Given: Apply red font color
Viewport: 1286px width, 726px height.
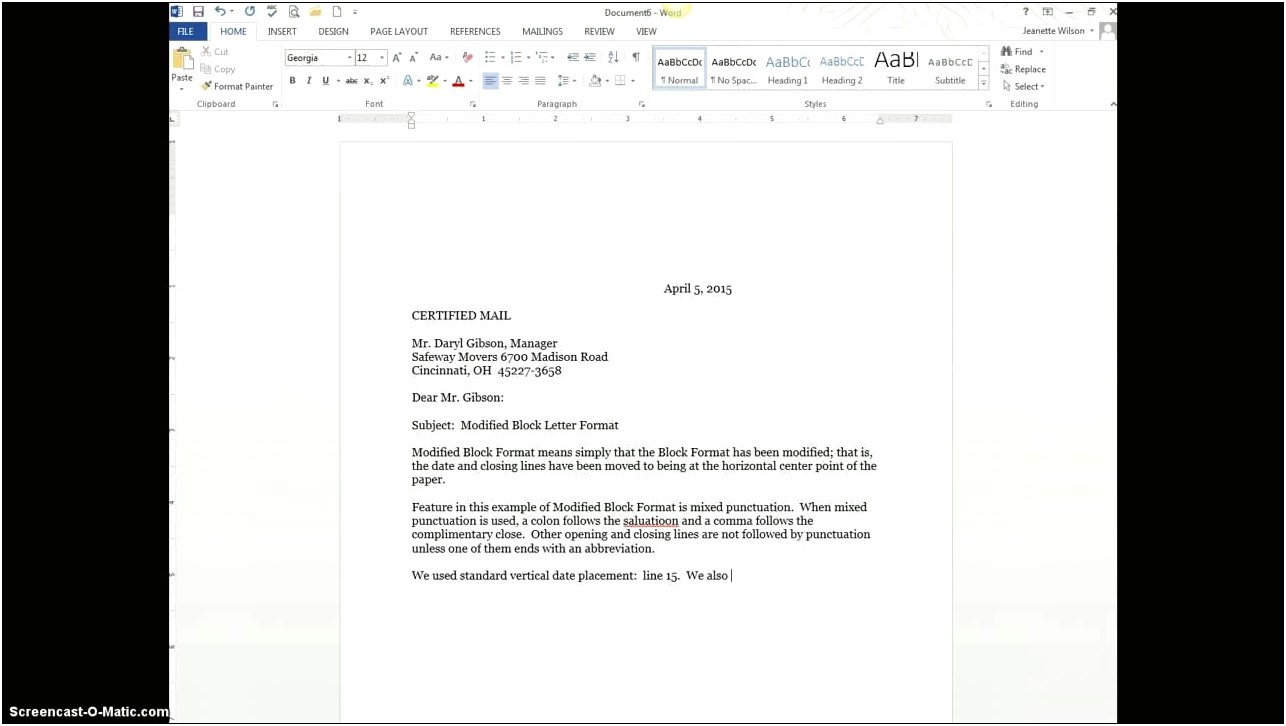Looking at the screenshot, I should 458,81.
